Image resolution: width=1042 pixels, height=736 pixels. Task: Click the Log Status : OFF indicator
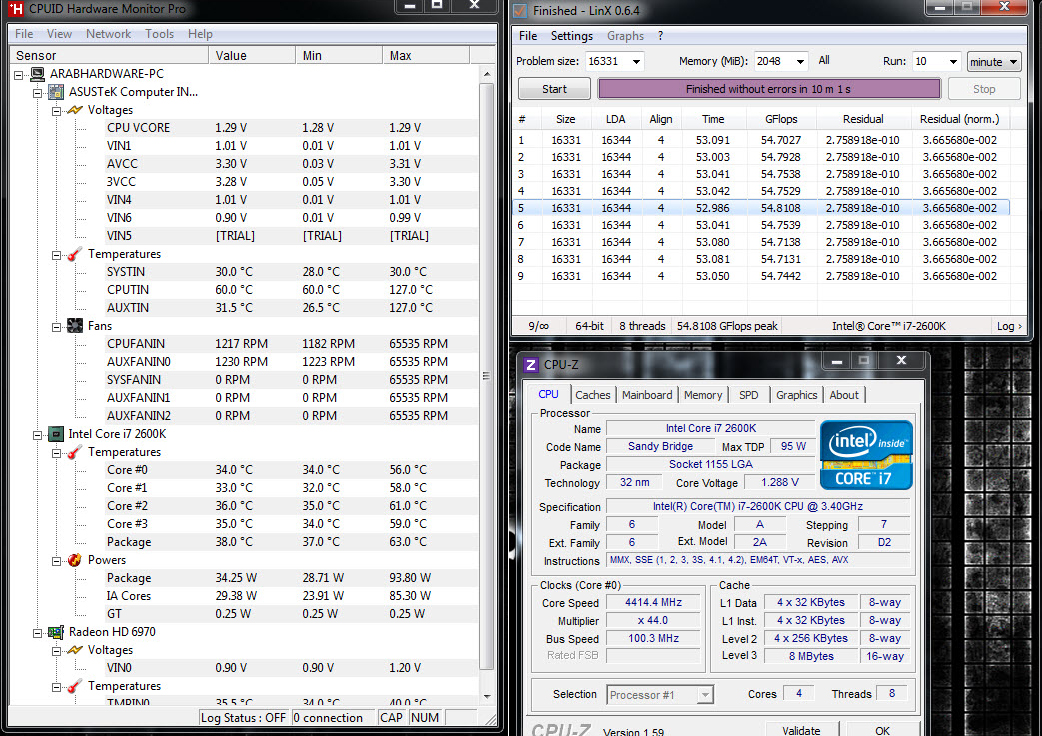point(244,717)
